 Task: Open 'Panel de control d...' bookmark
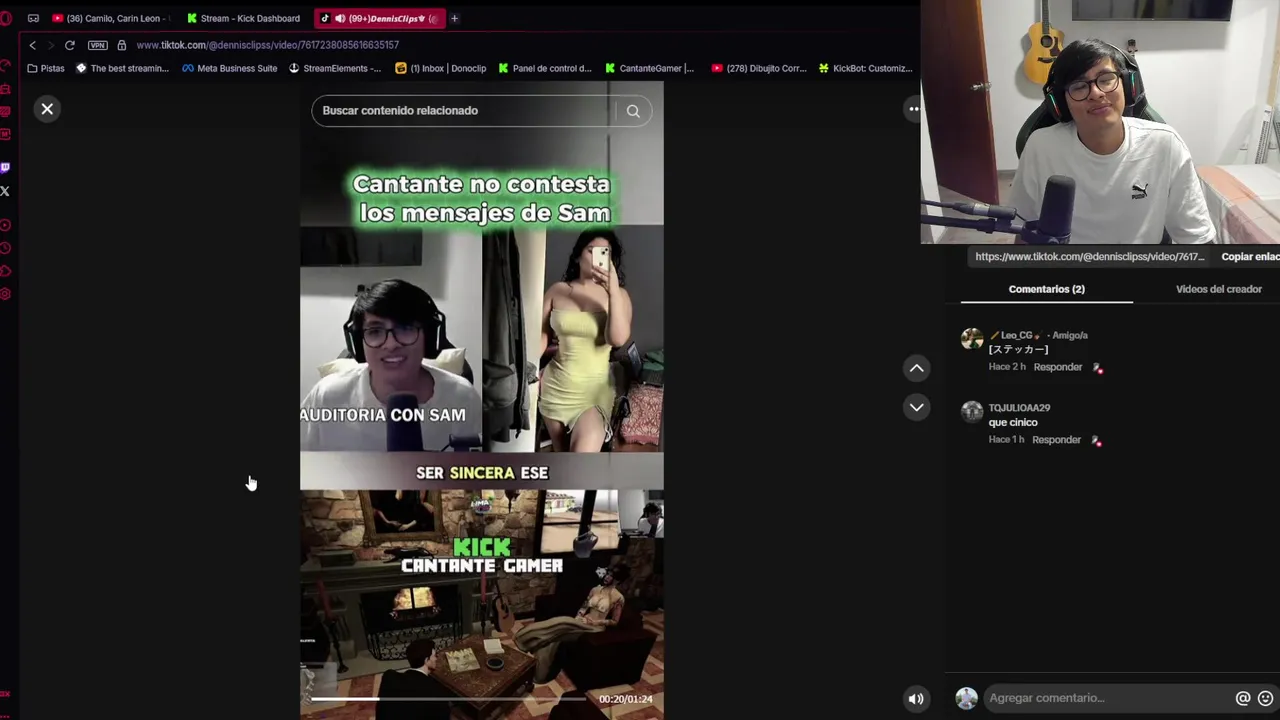(x=545, y=68)
